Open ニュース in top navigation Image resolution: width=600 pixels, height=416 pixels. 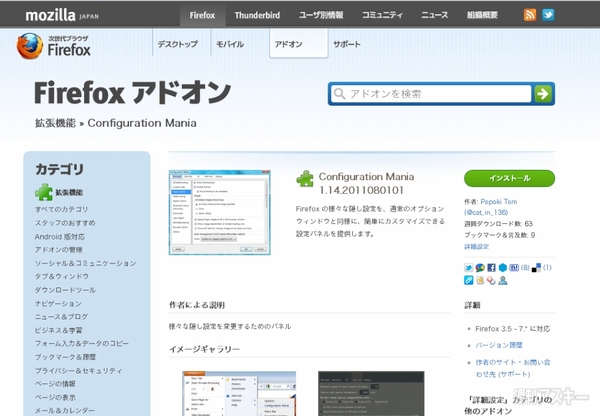click(x=434, y=15)
